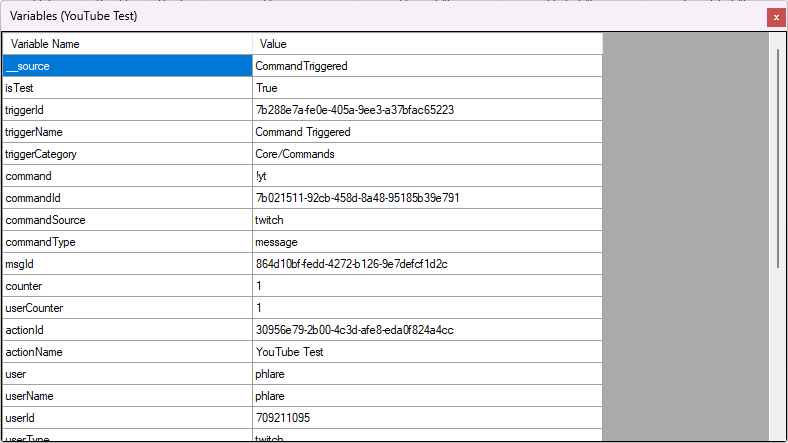
Task: Click the actionId GUID value cell
Action: point(427,330)
